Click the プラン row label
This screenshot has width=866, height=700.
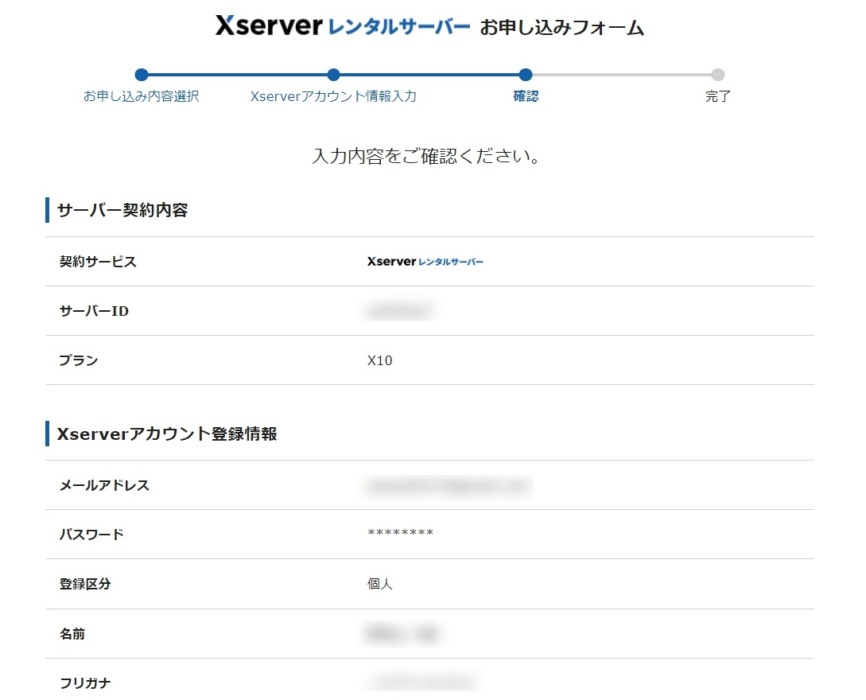tap(78, 360)
